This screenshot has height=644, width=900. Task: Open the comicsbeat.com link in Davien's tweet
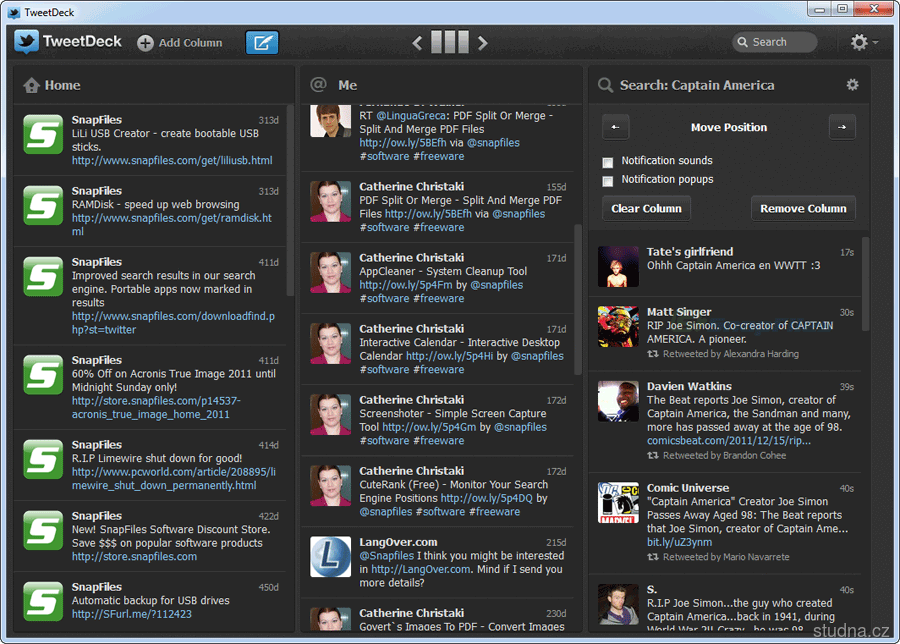point(729,441)
